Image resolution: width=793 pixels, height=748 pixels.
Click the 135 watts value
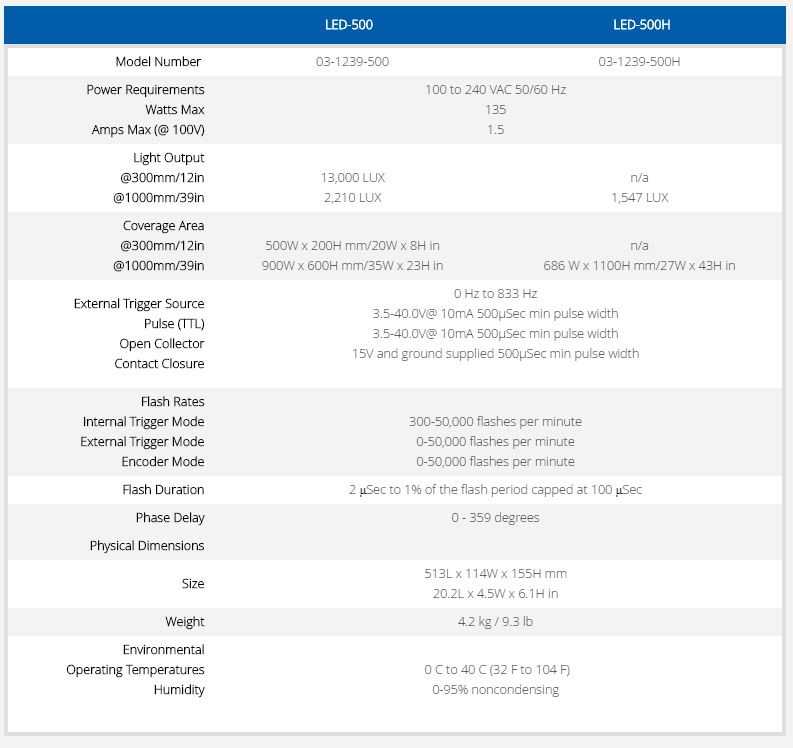[496, 110]
